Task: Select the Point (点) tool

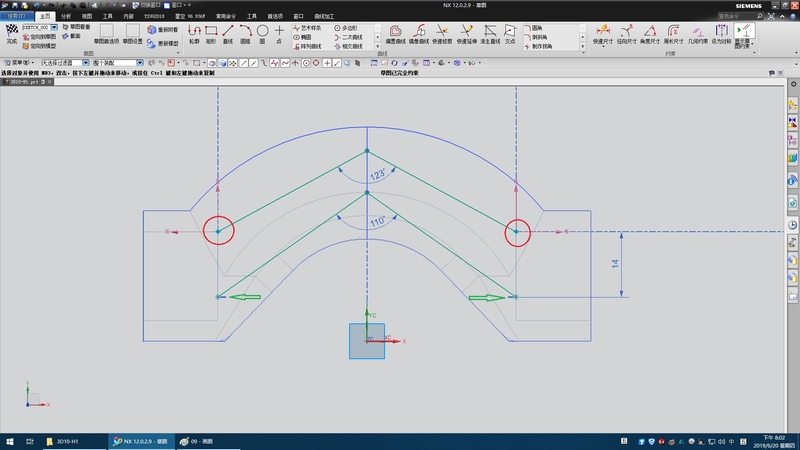Action: [279, 34]
